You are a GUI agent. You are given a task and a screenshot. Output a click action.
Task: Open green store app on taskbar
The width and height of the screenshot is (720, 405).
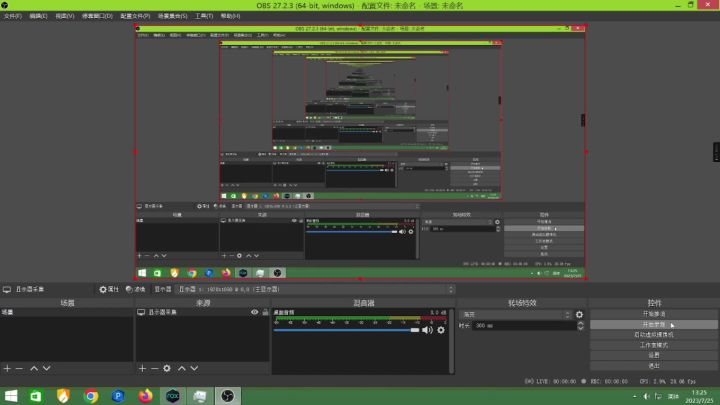(x=36, y=396)
